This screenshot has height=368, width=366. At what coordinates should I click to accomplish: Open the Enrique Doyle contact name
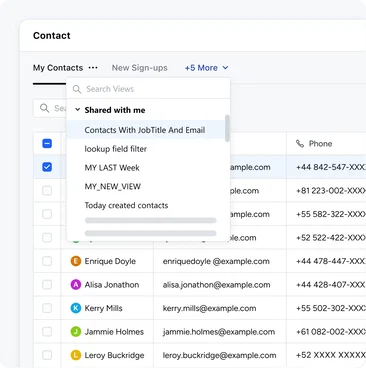pyautogui.click(x=110, y=261)
